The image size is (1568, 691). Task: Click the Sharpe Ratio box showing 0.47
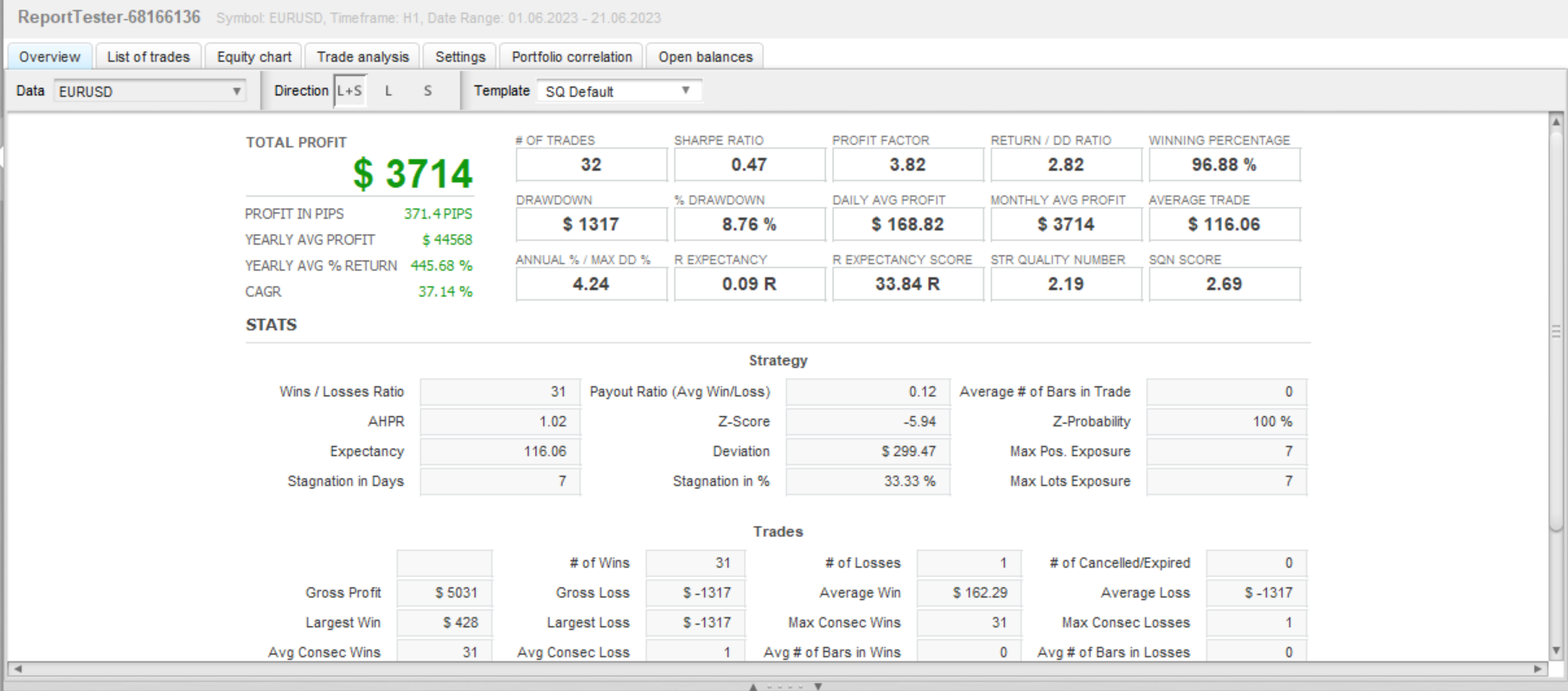(750, 165)
